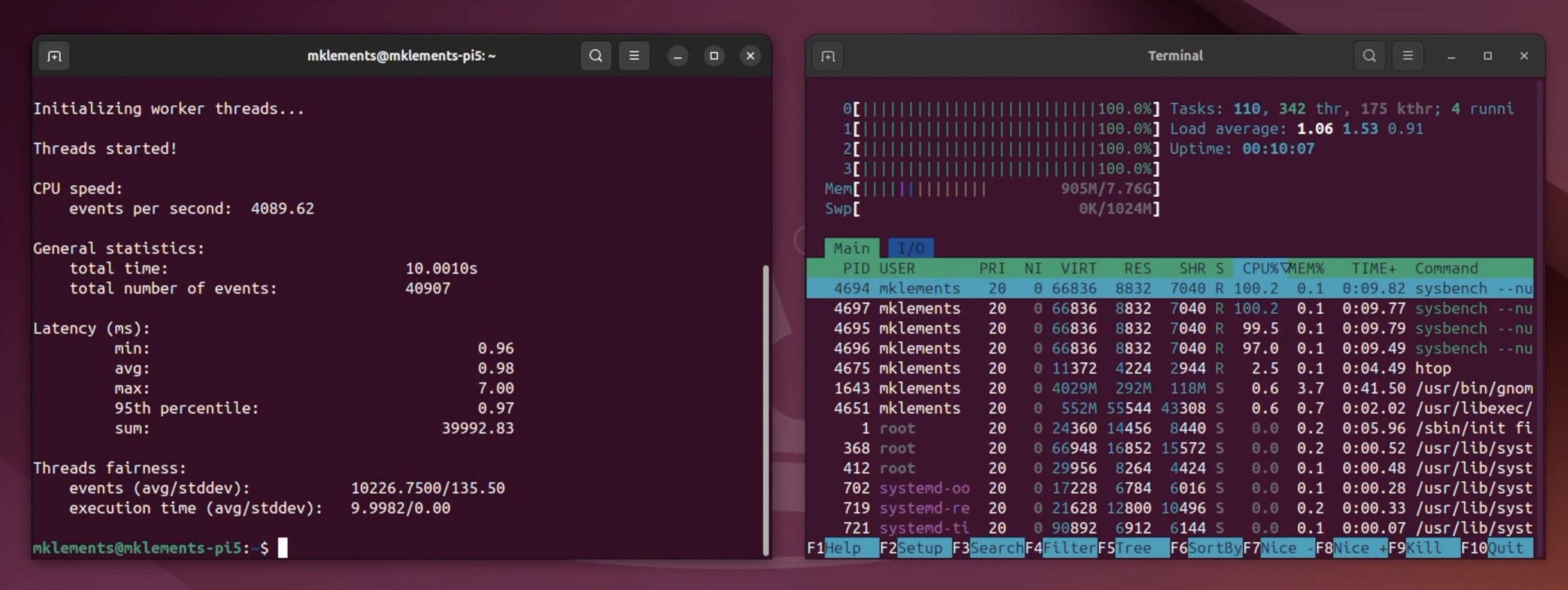Toggle F5 Tree view in htop

[1133, 548]
